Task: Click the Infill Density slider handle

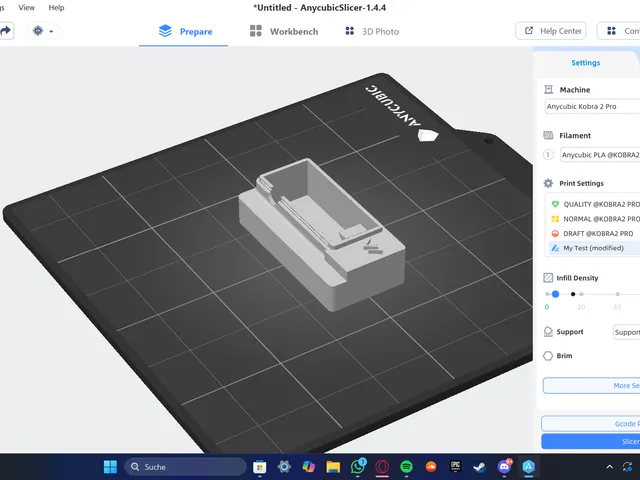Action: pyautogui.click(x=555, y=294)
